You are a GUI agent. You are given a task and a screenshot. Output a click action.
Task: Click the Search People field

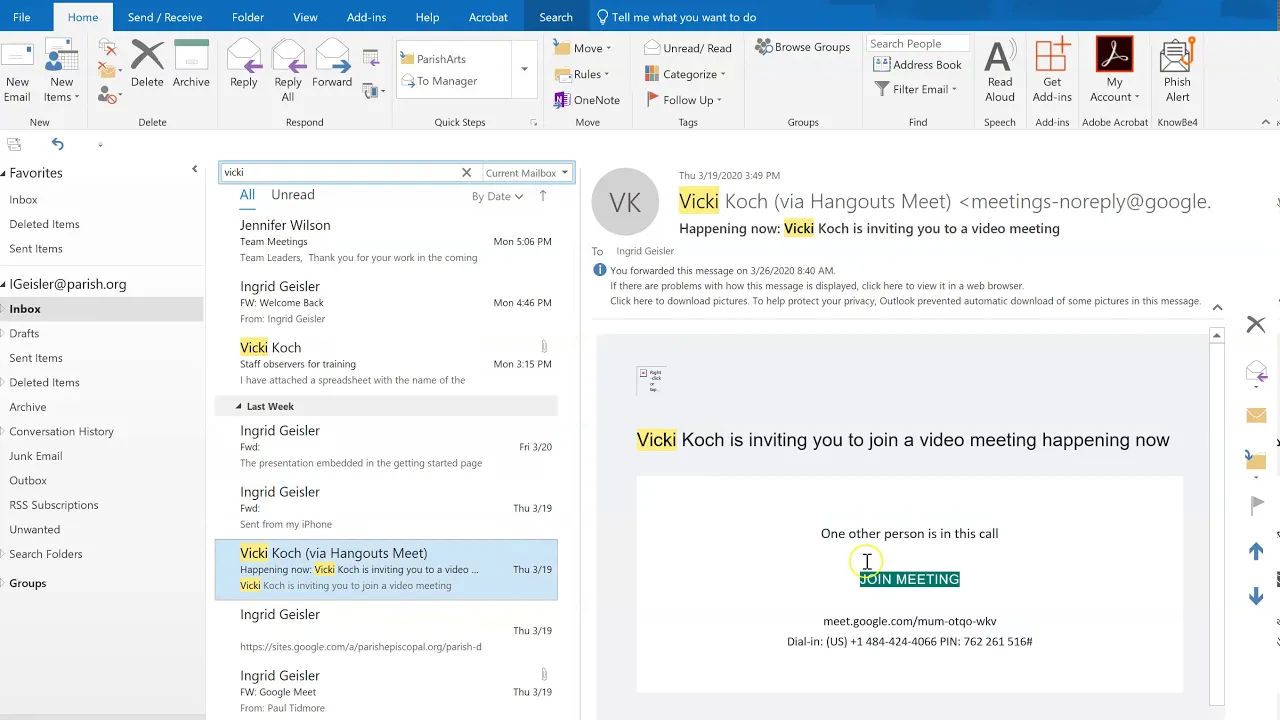coord(917,44)
